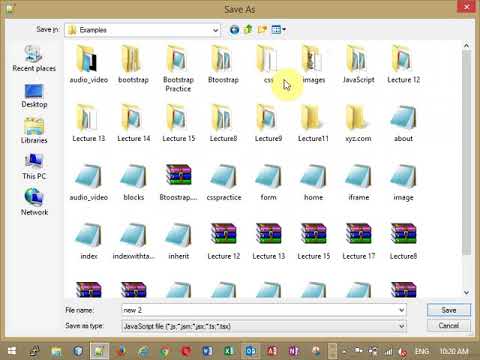Open Outlook from the taskbar
The width and height of the screenshot is (480, 360).
point(250,351)
